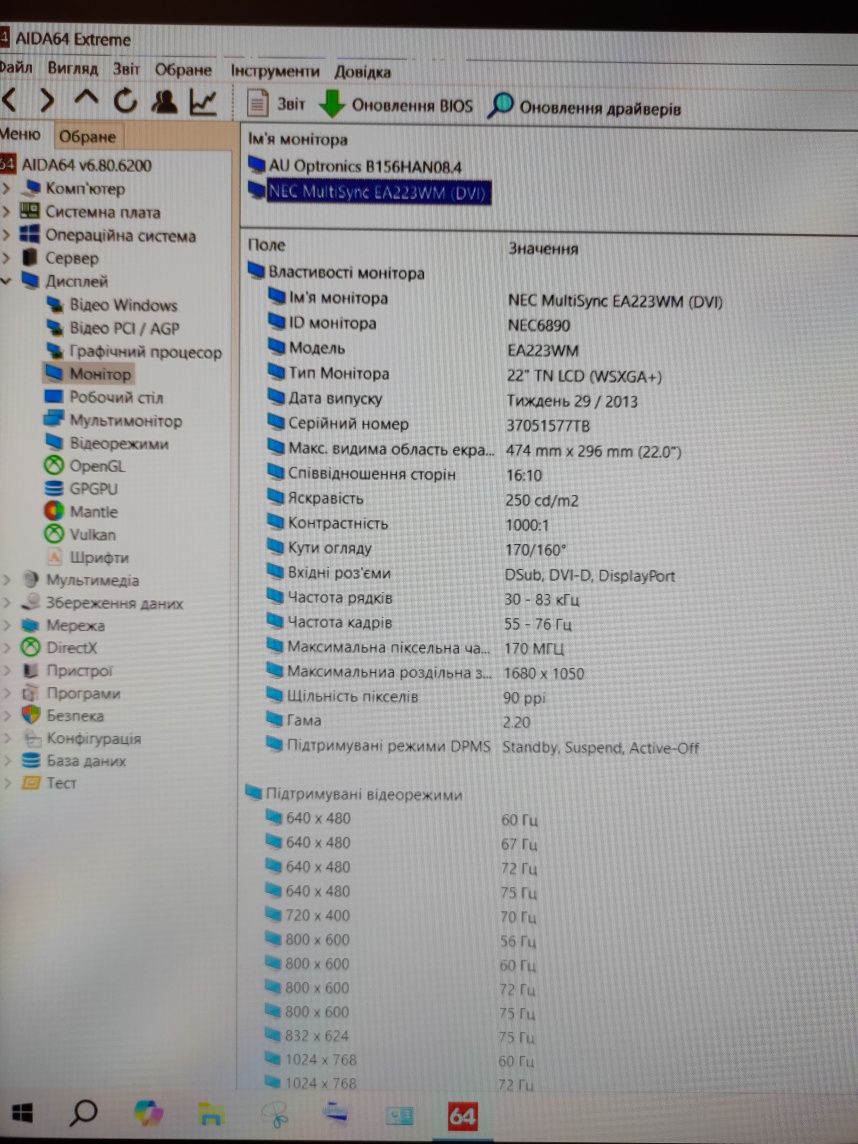Click the Безпека shield icon

pyautogui.click(x=31, y=715)
